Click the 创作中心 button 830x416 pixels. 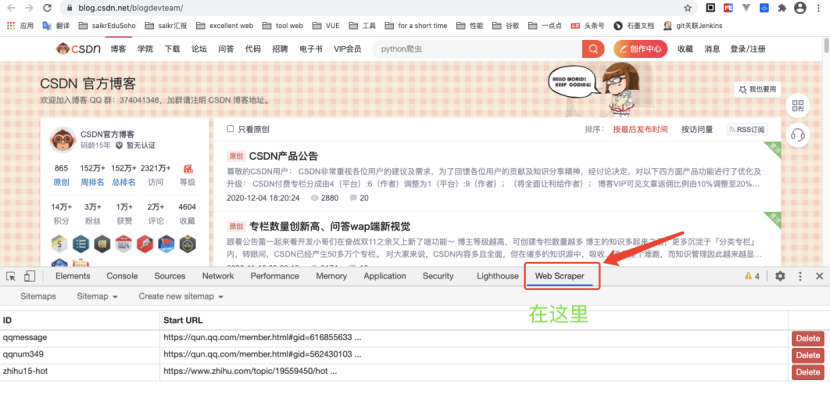tap(640, 49)
